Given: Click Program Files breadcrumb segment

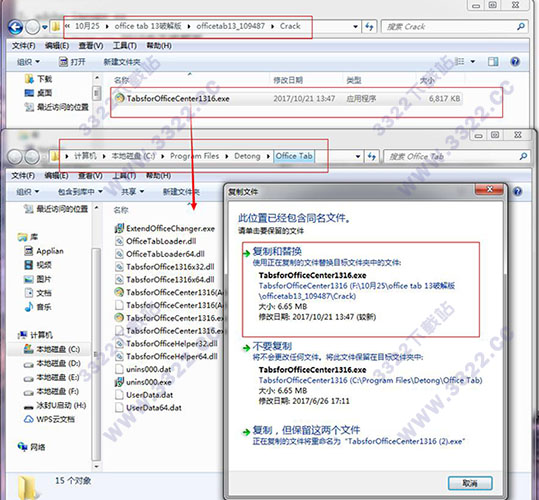Looking at the screenshot, I should pyautogui.click(x=195, y=156).
